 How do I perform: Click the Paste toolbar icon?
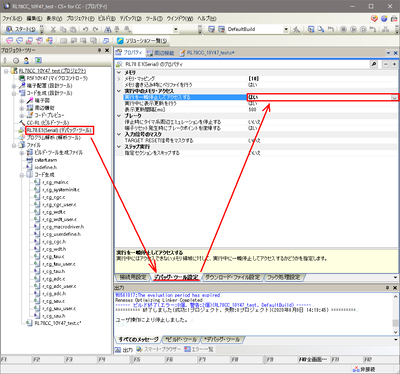[x=73, y=30]
